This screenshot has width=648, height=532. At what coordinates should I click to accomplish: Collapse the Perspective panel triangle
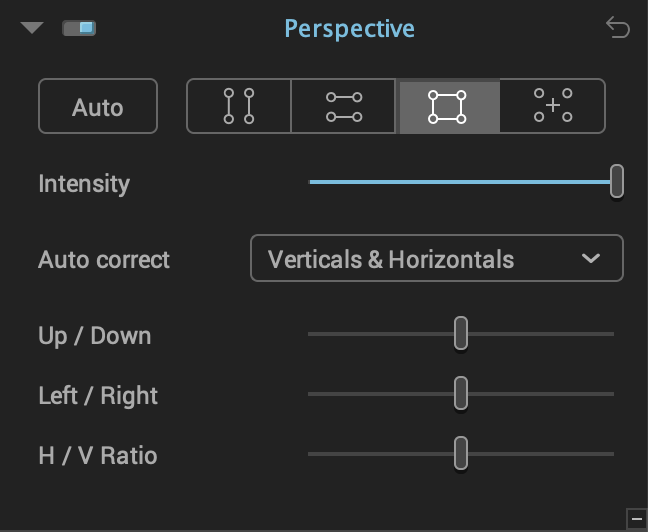pos(32,28)
